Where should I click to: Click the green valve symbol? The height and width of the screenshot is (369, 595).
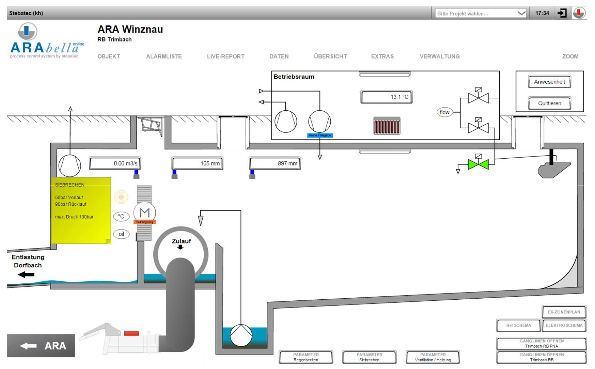coord(478,164)
